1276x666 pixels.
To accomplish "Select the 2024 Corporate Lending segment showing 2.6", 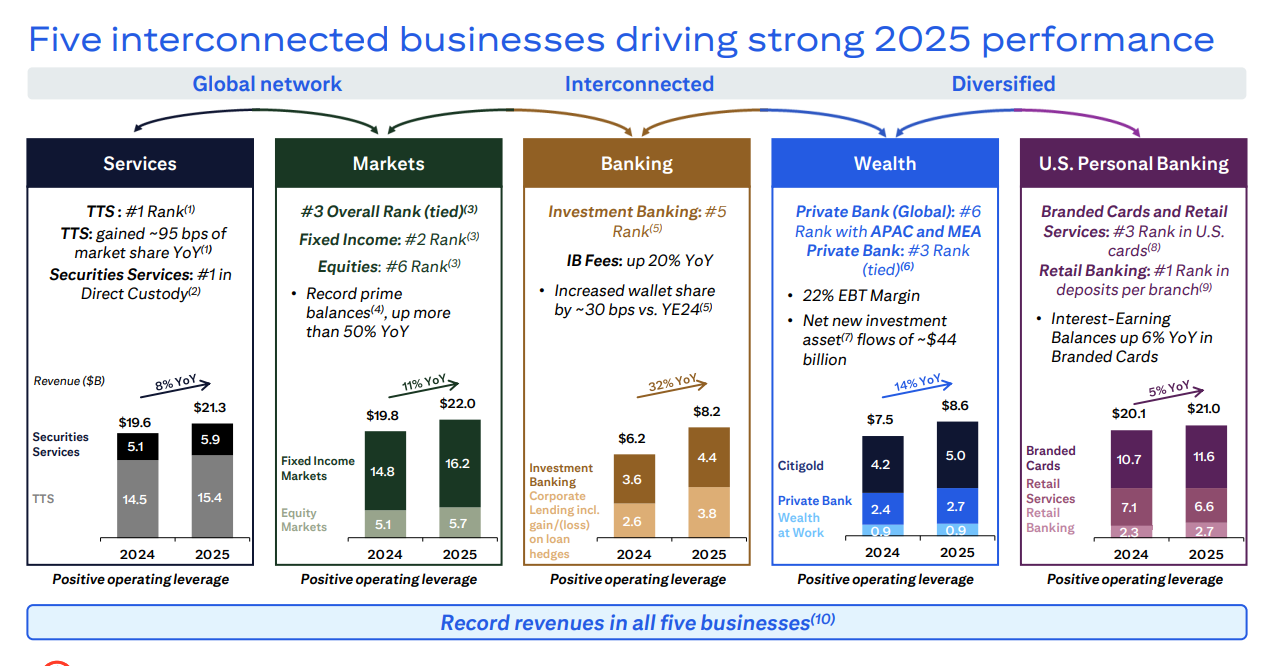I will 634,521.
